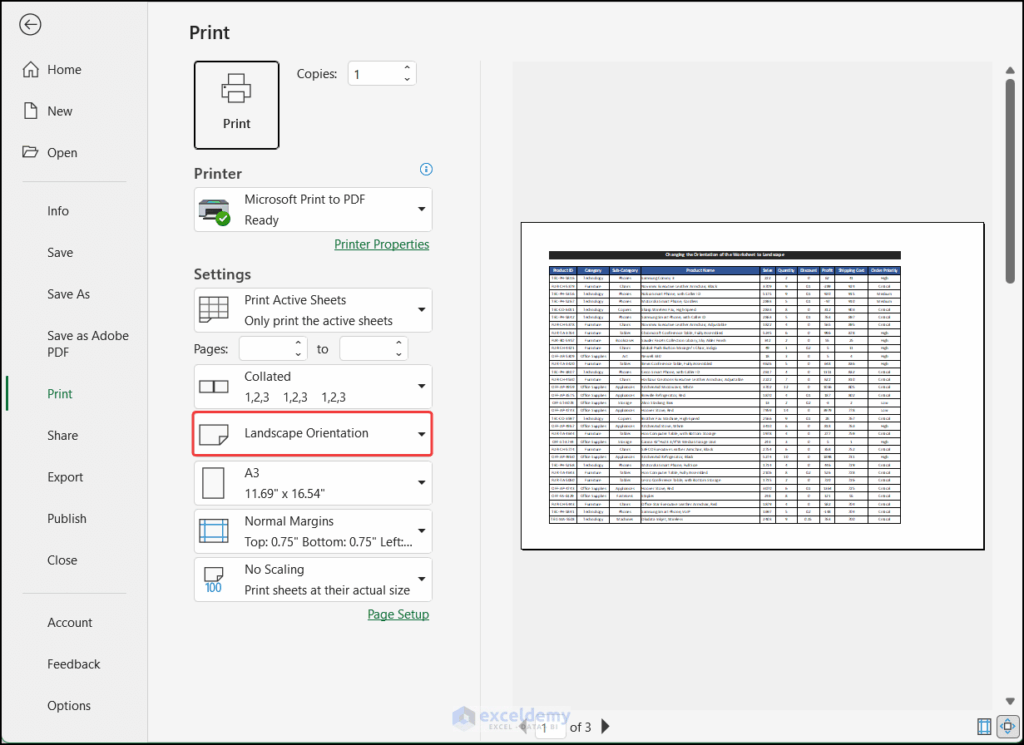Open the Share section
This screenshot has height=745, width=1024.
pyautogui.click(x=62, y=436)
